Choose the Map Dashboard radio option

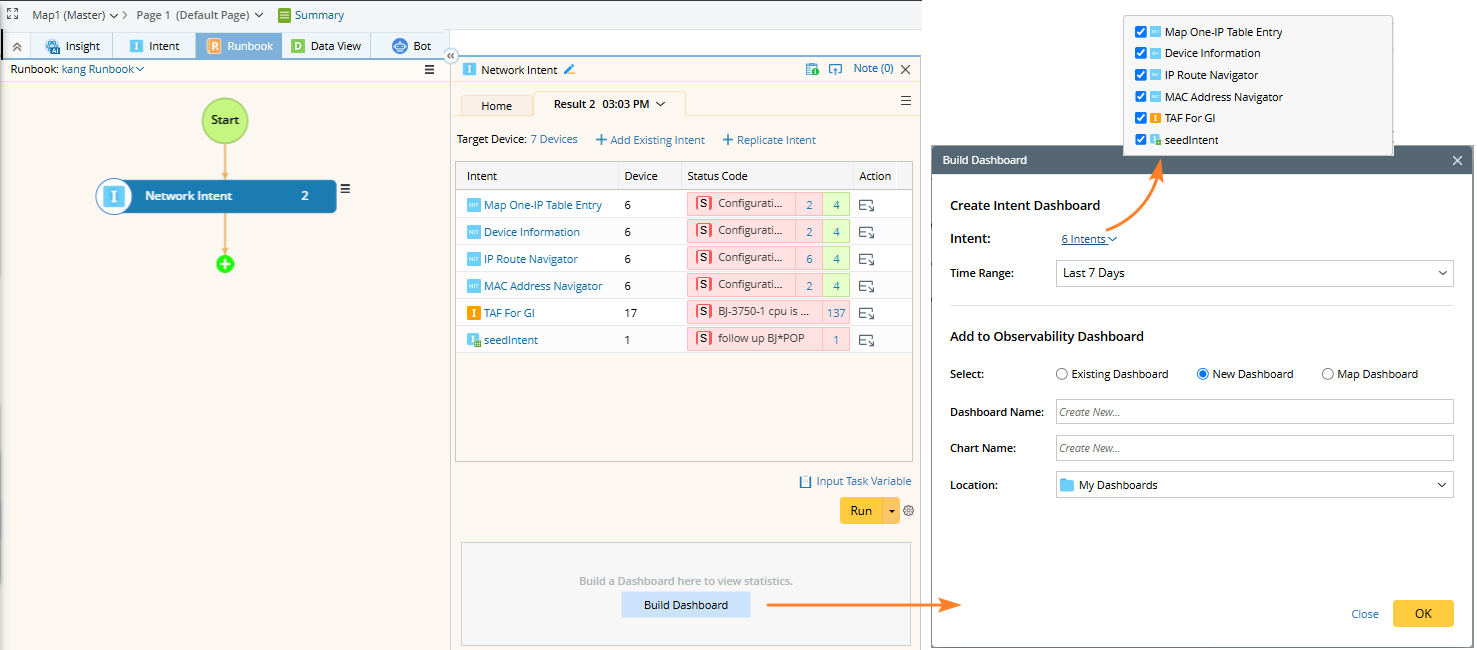coord(1328,374)
